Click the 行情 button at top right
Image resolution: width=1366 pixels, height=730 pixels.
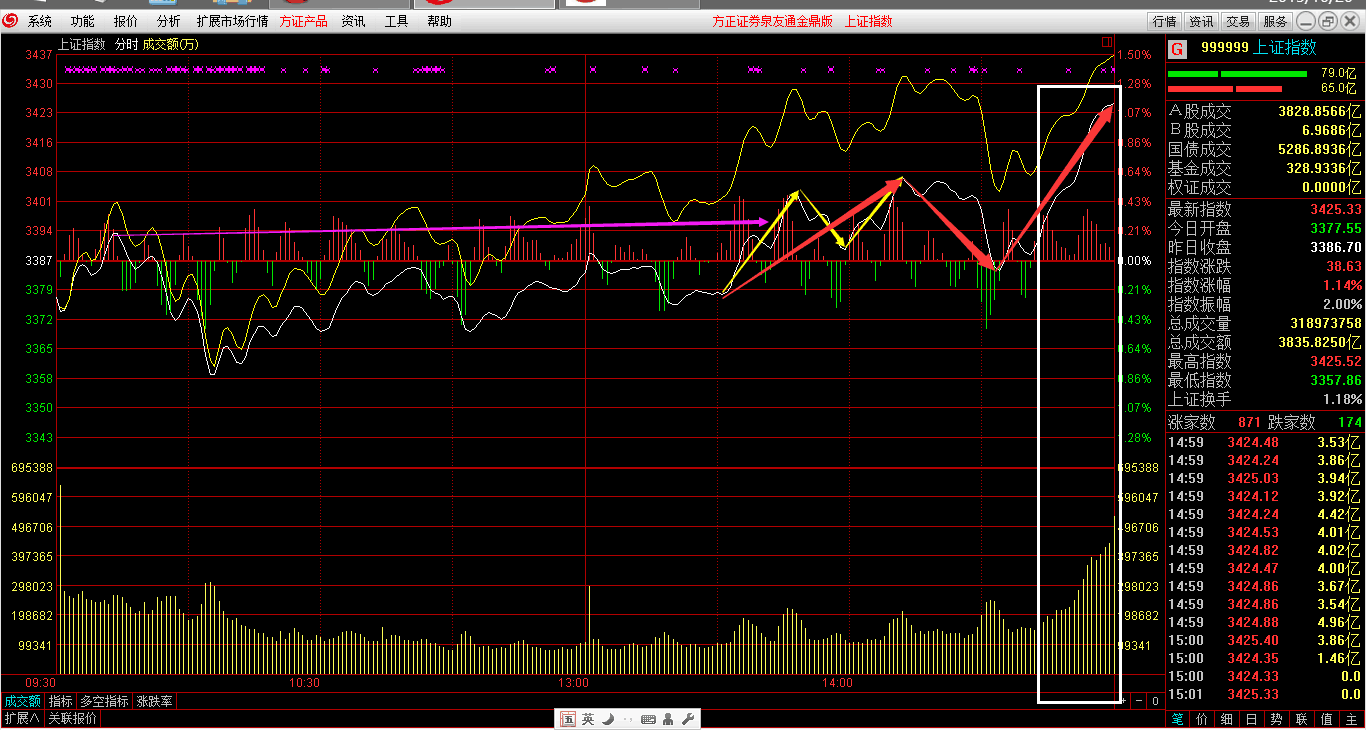[1164, 21]
